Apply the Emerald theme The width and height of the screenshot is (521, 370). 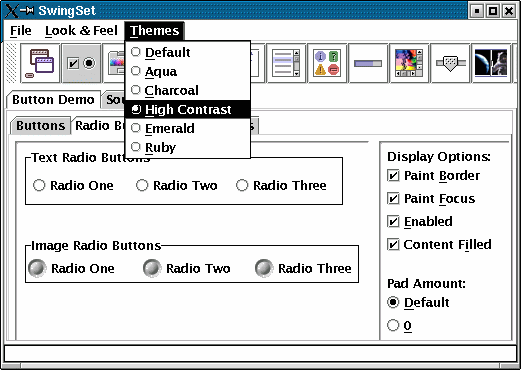point(187,128)
